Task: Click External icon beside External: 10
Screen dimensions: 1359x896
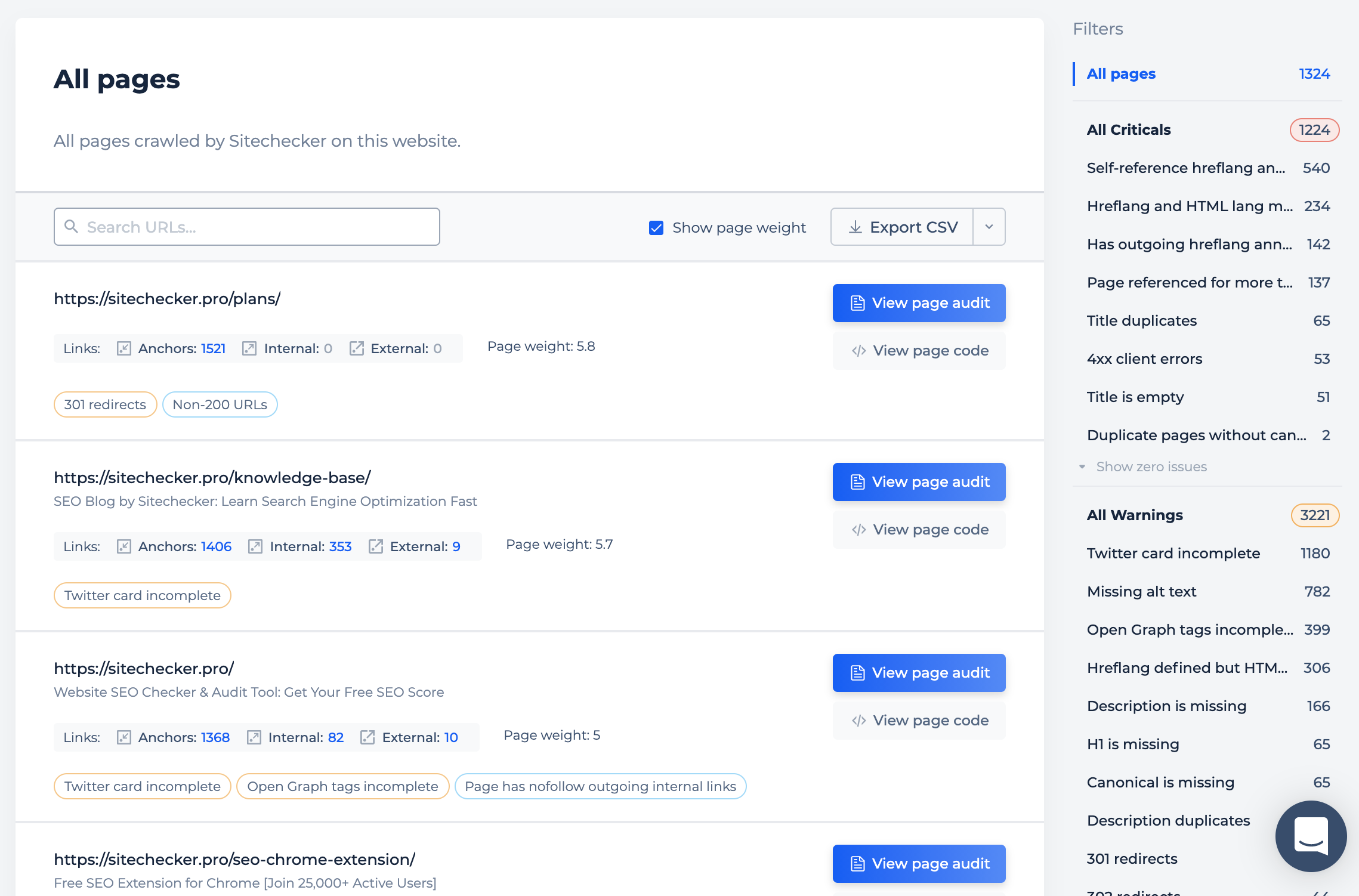Action: click(x=367, y=737)
